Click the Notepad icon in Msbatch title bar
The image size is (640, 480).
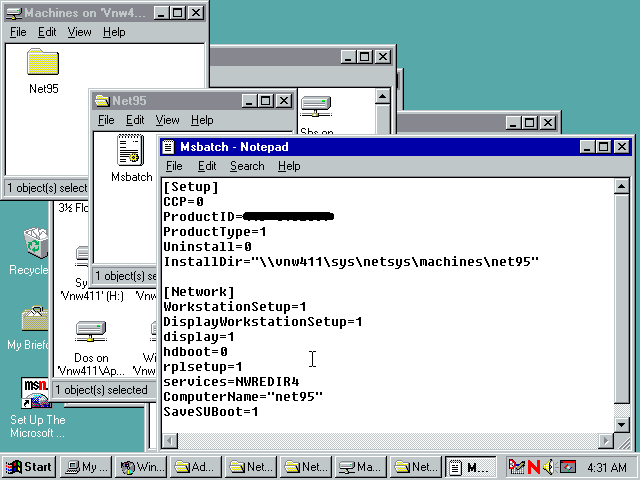coord(168,147)
